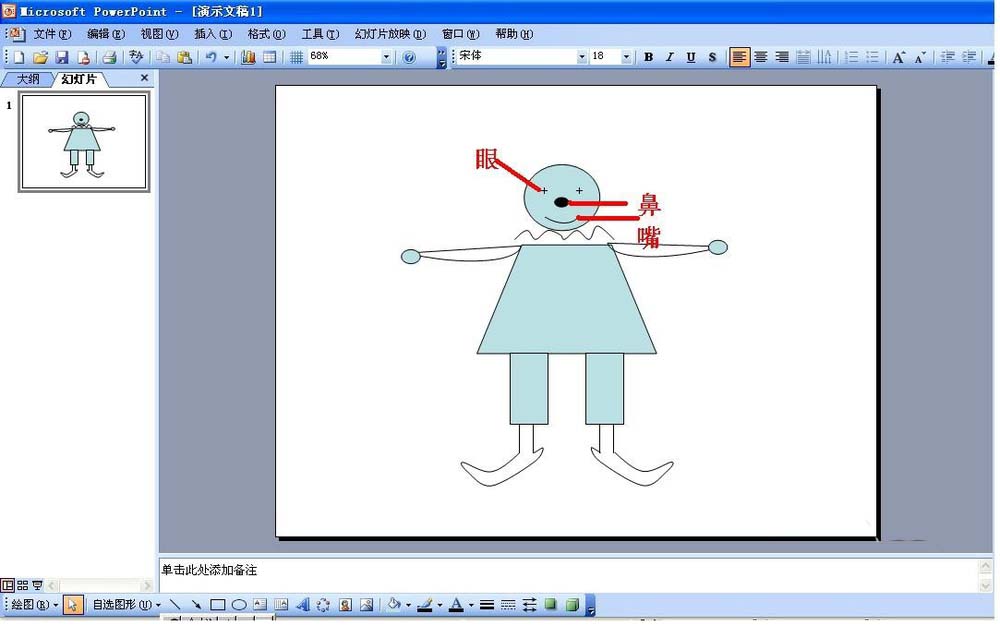
Task: Open the 窗口 menu
Action: click(x=460, y=34)
